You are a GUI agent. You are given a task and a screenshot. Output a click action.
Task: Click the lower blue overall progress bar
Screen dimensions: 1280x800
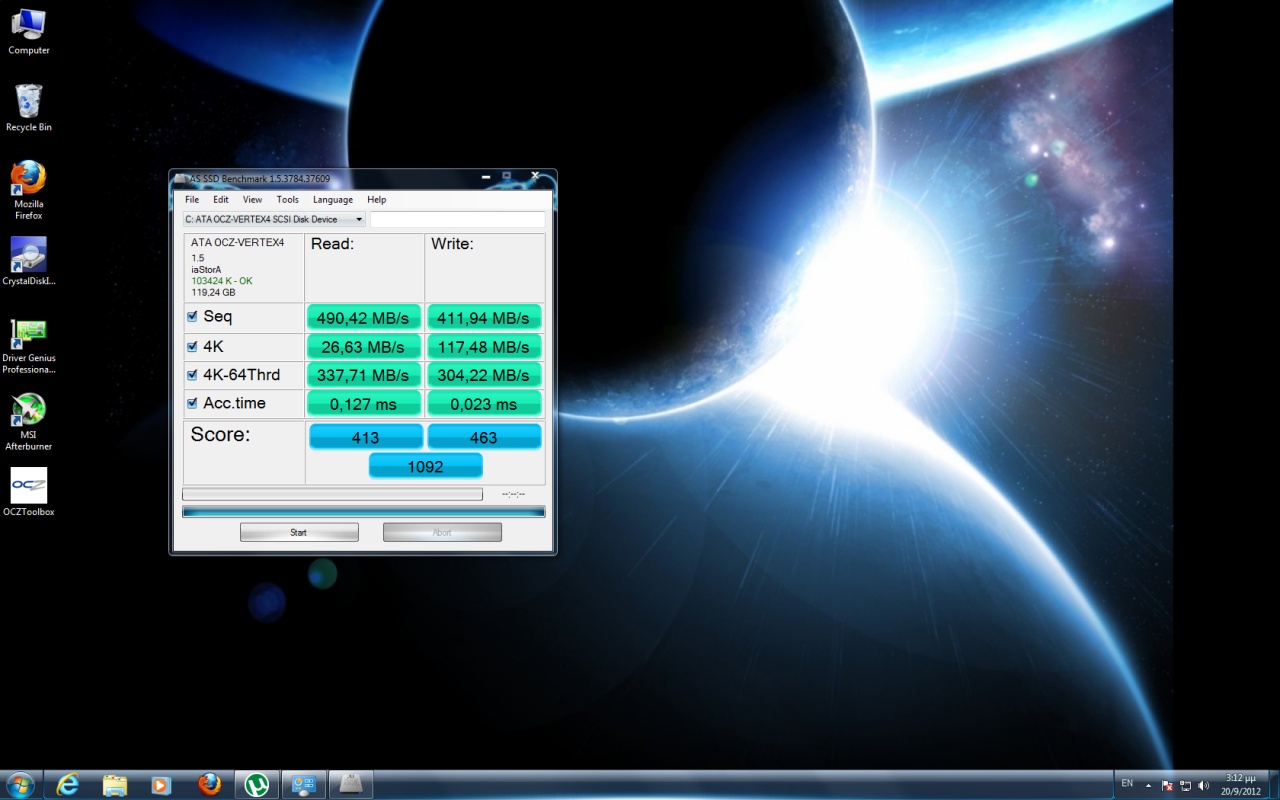364,512
